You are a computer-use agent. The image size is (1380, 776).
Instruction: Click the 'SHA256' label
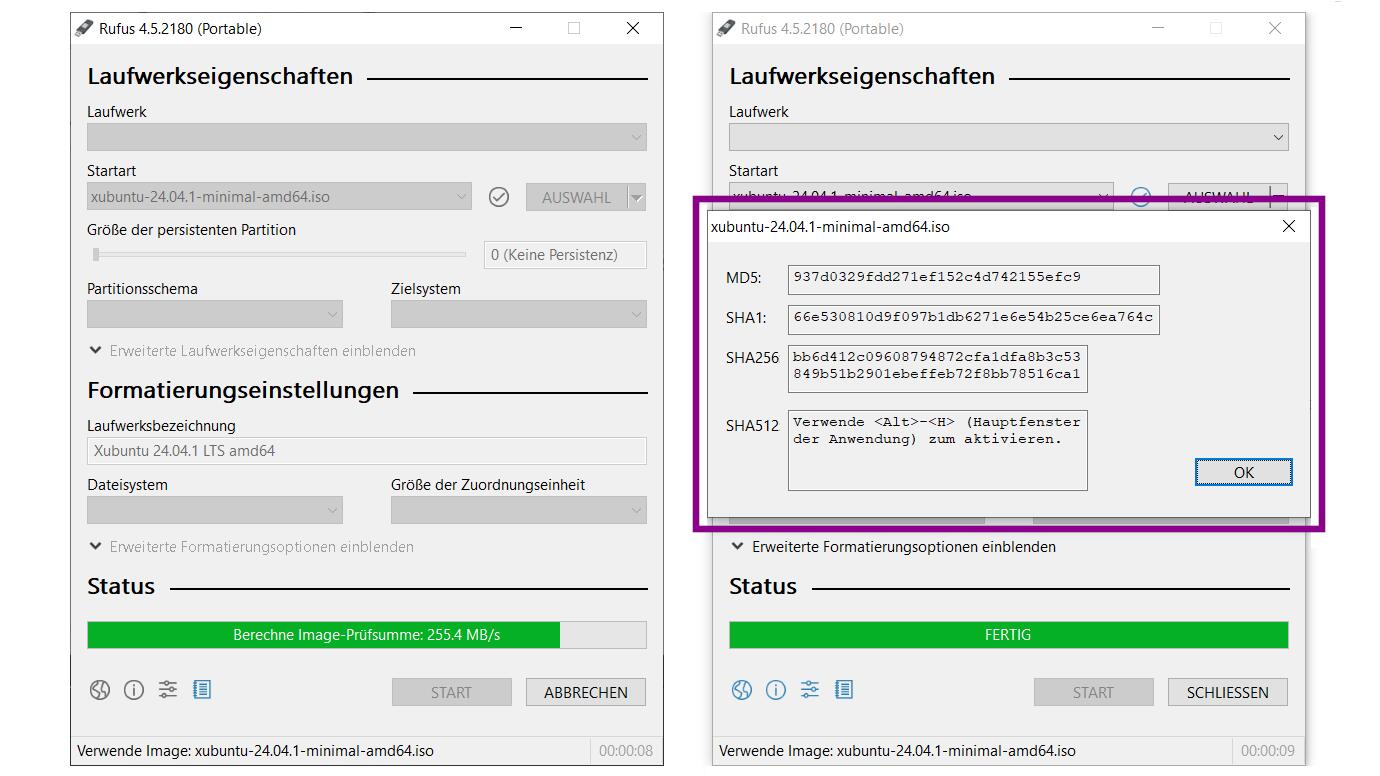click(x=753, y=358)
